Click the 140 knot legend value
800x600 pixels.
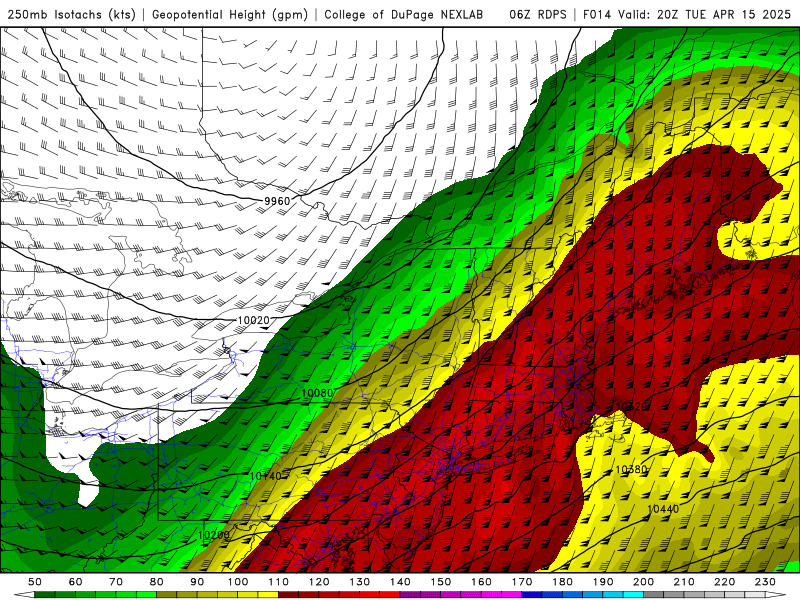coord(400,582)
